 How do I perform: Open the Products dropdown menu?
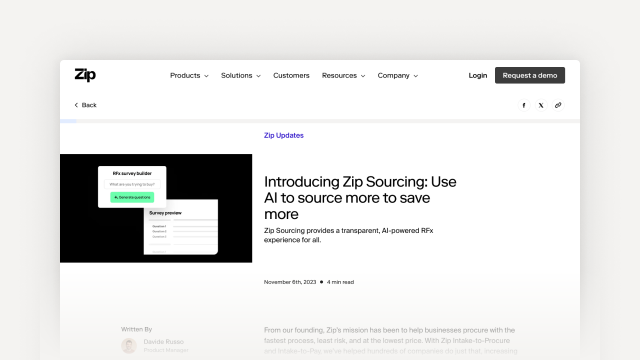[189, 76]
